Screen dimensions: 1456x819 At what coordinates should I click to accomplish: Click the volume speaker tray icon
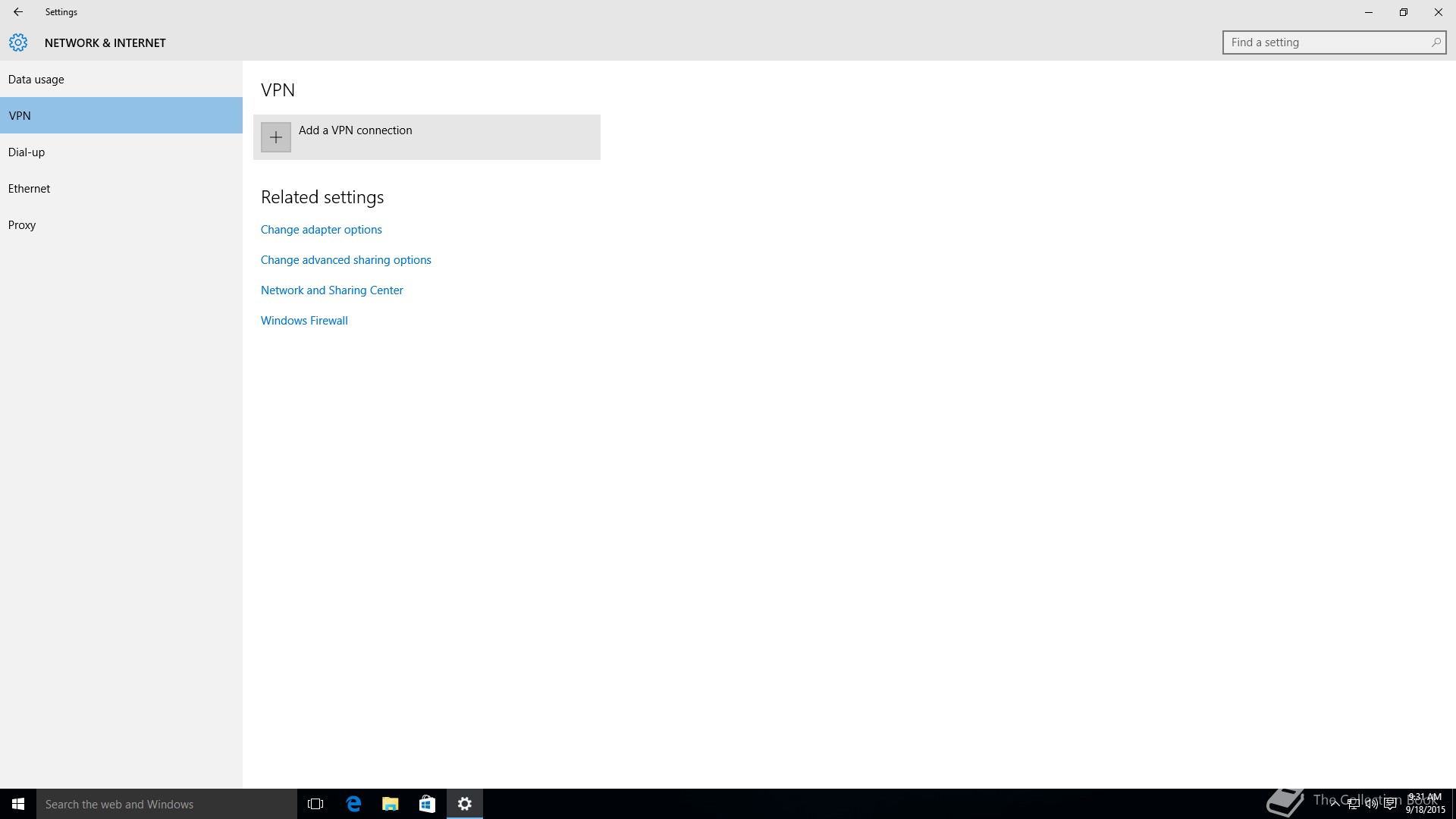click(x=1371, y=804)
